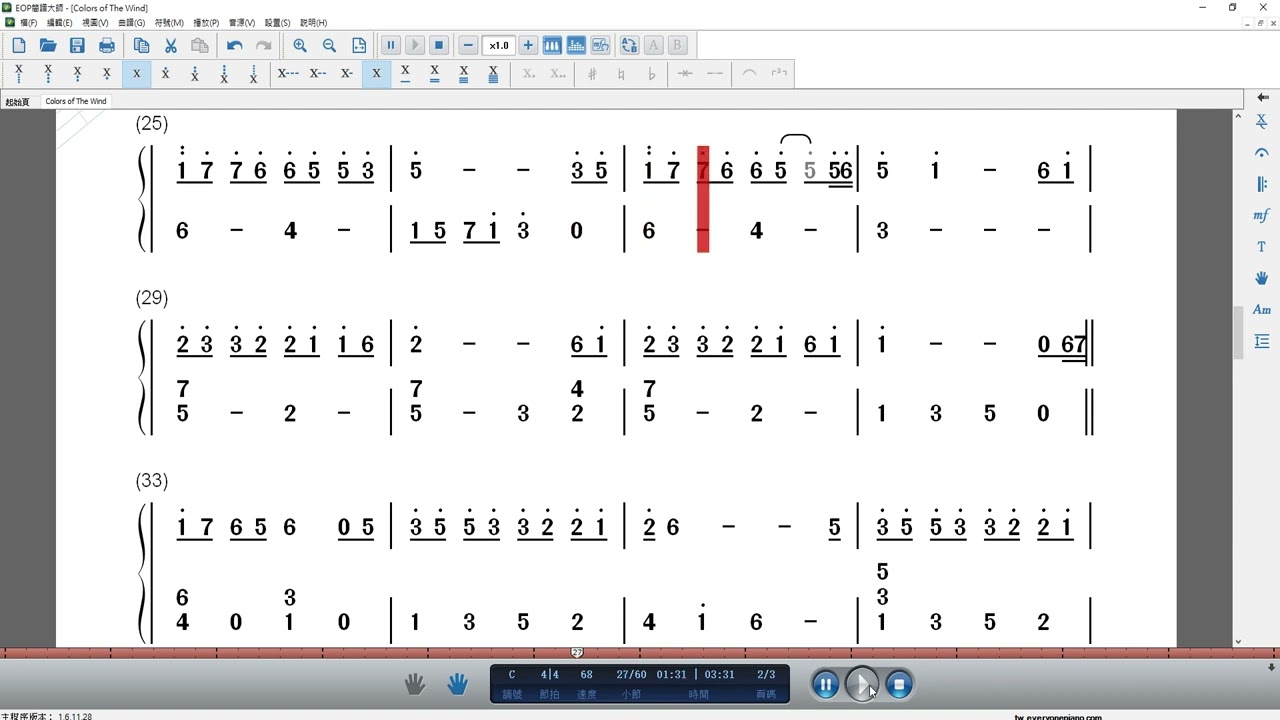Select whole note X--- duration
1280x720 pixels.
click(288, 74)
